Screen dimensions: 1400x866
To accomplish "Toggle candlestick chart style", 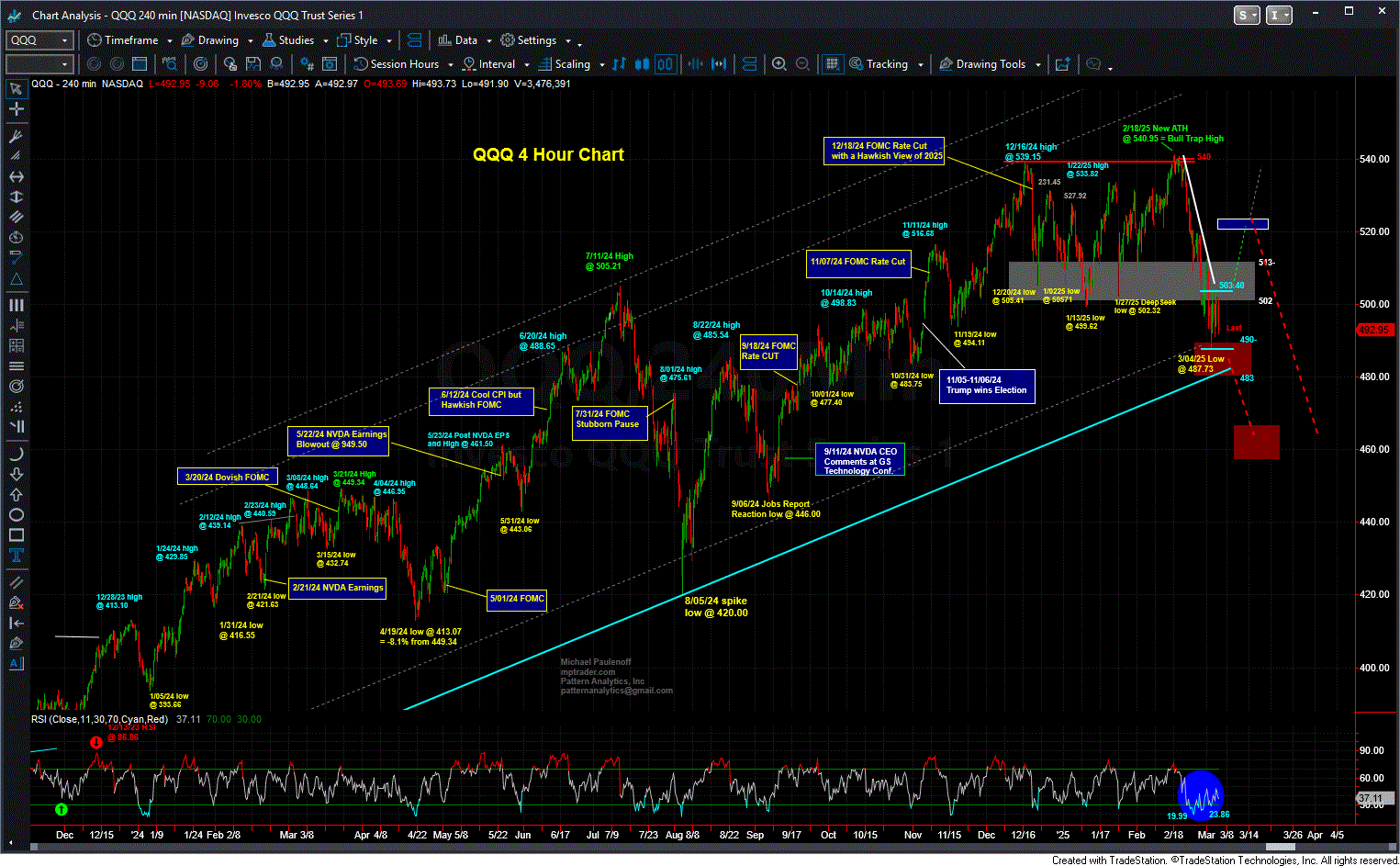I will pos(642,64).
